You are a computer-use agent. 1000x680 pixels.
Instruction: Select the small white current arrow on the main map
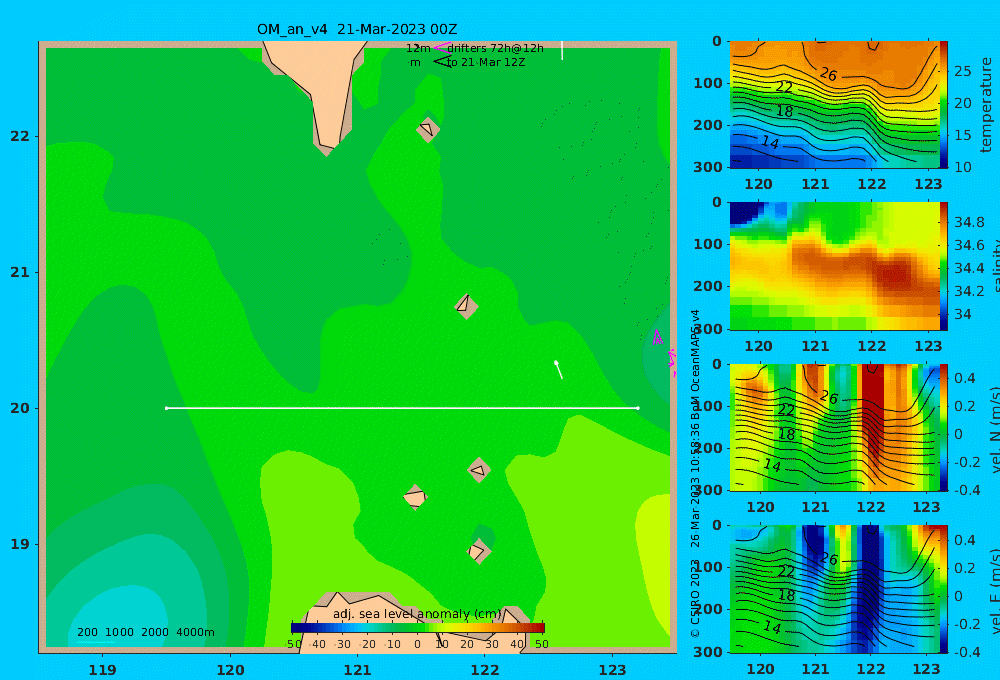point(559,370)
